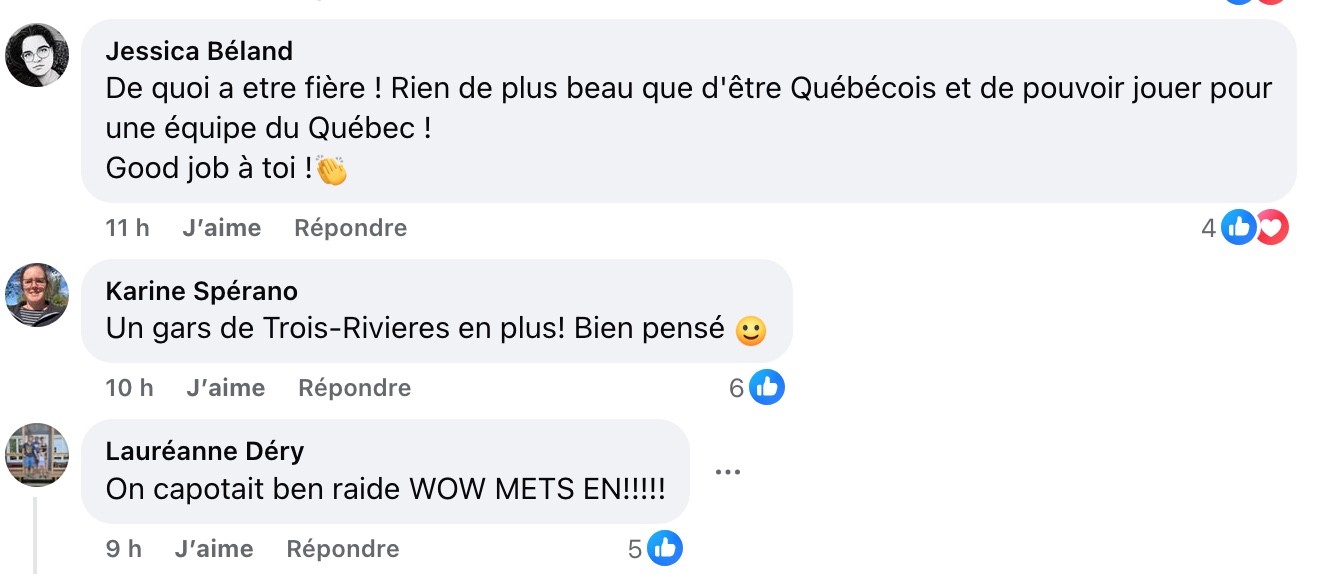View the like reaction icon on Lauréanne's comment
Viewport: 1336px width, 574px height.
point(665,548)
